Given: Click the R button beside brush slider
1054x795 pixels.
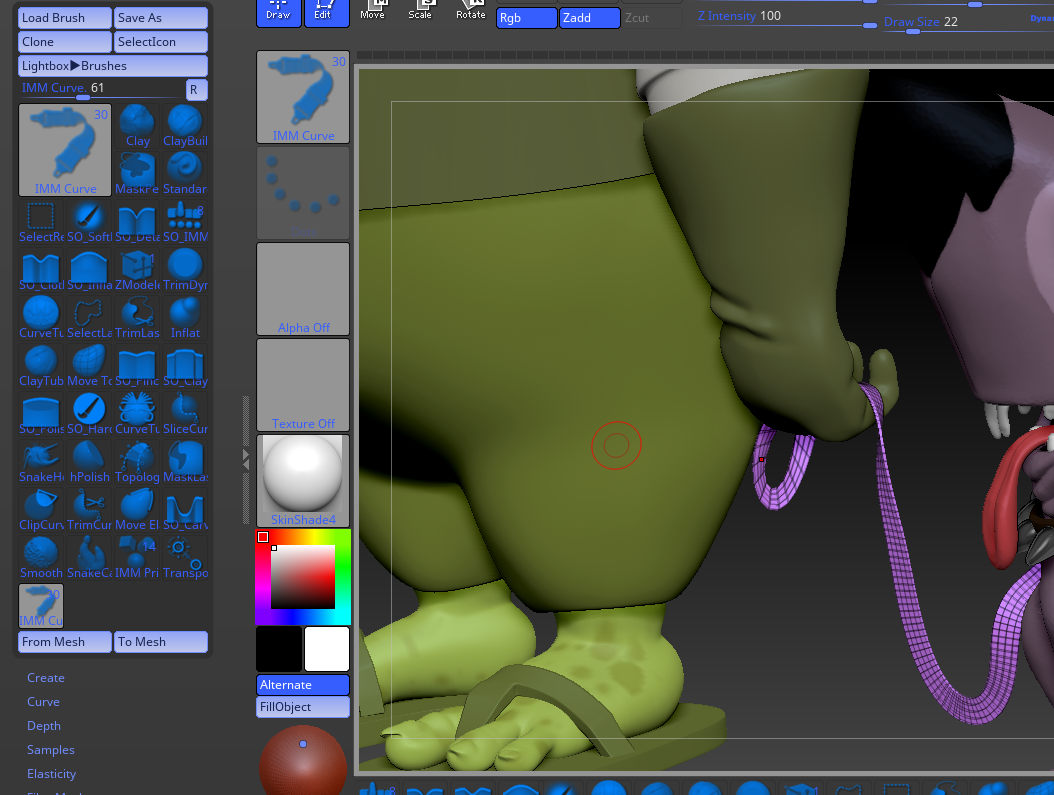Looking at the screenshot, I should (196, 89).
